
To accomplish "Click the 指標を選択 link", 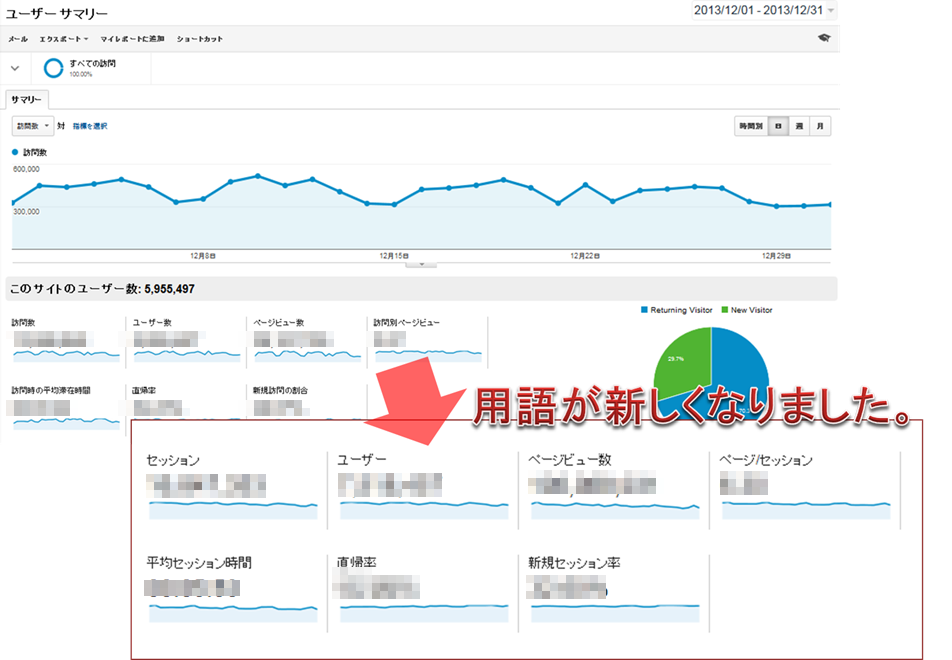I will click(89, 126).
